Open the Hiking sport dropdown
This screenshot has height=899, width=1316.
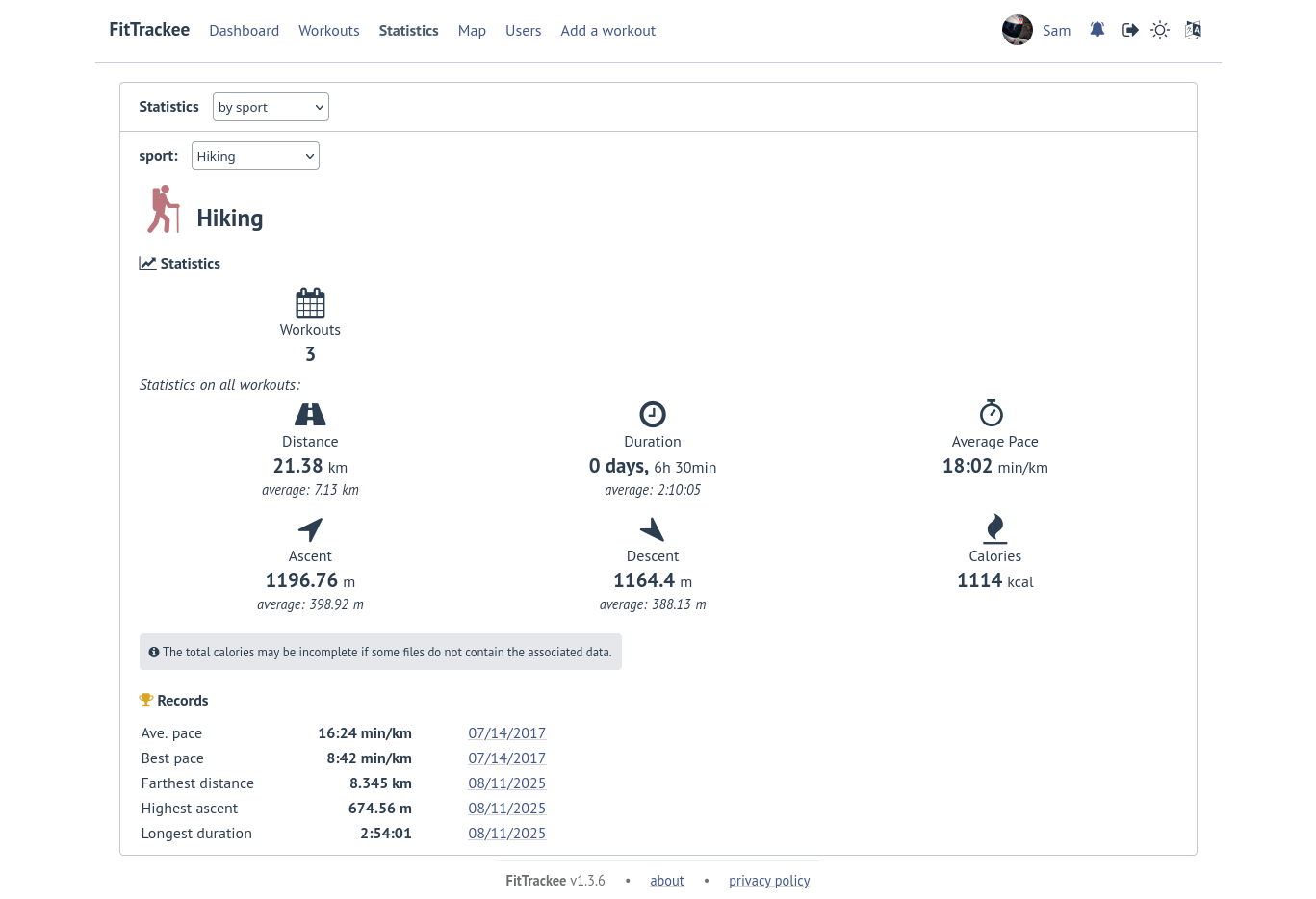(255, 156)
